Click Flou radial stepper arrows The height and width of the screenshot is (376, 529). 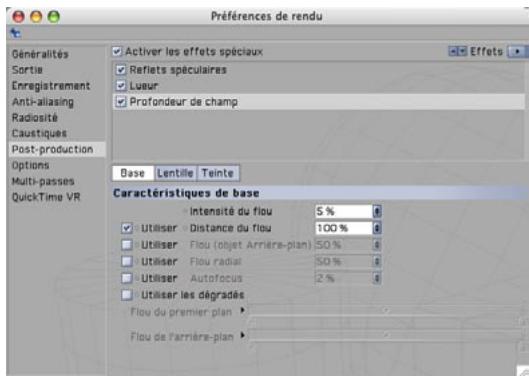[x=377, y=261]
